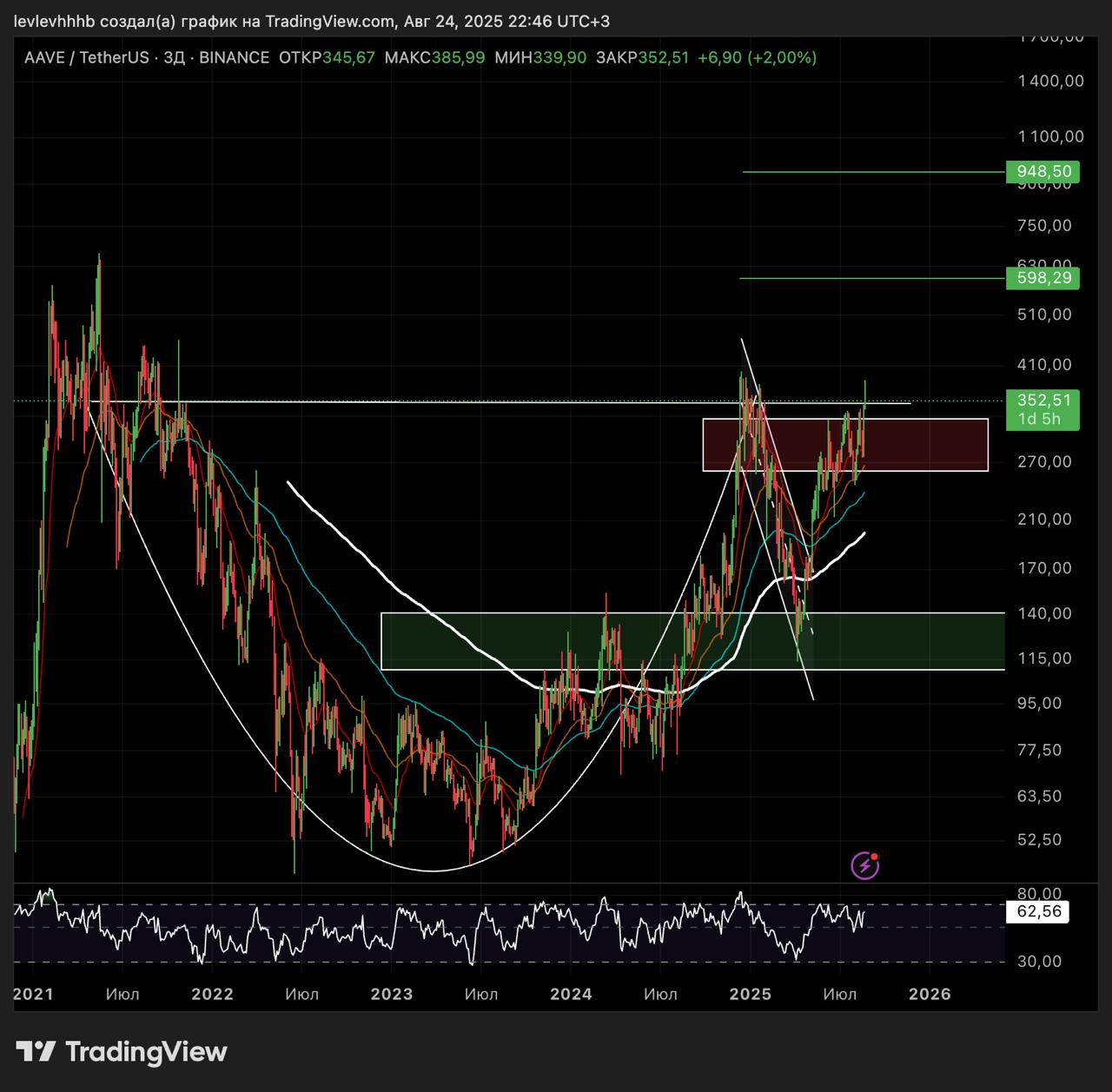Click 95,00 on the price scale
This screenshot has width=1112, height=1092.
[1040, 703]
